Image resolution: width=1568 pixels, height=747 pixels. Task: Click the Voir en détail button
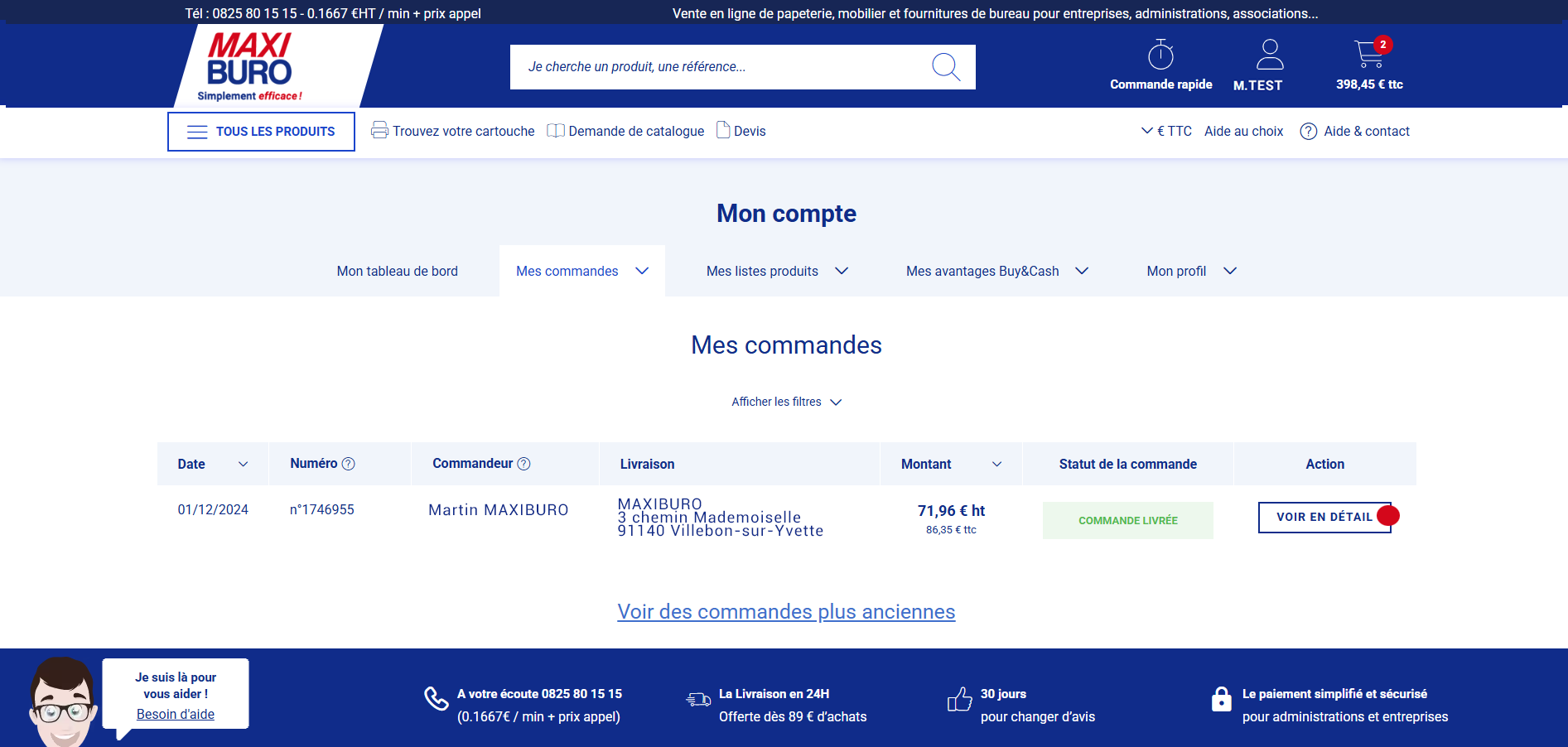(x=1324, y=517)
